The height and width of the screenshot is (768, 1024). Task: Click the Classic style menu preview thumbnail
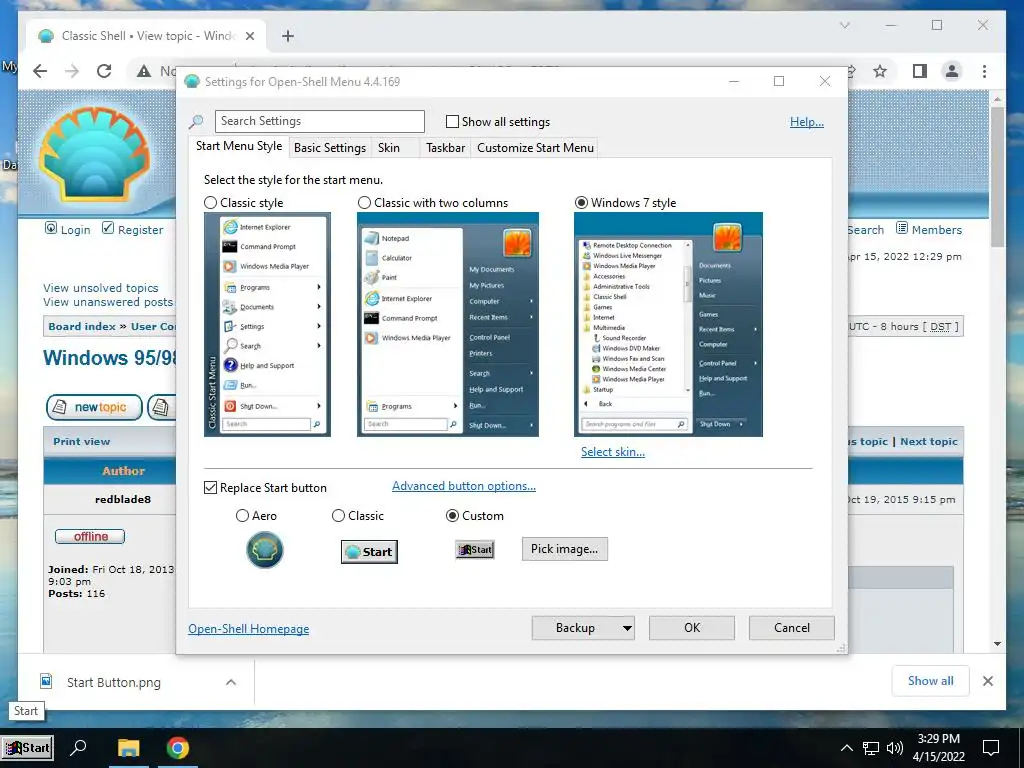[267, 325]
